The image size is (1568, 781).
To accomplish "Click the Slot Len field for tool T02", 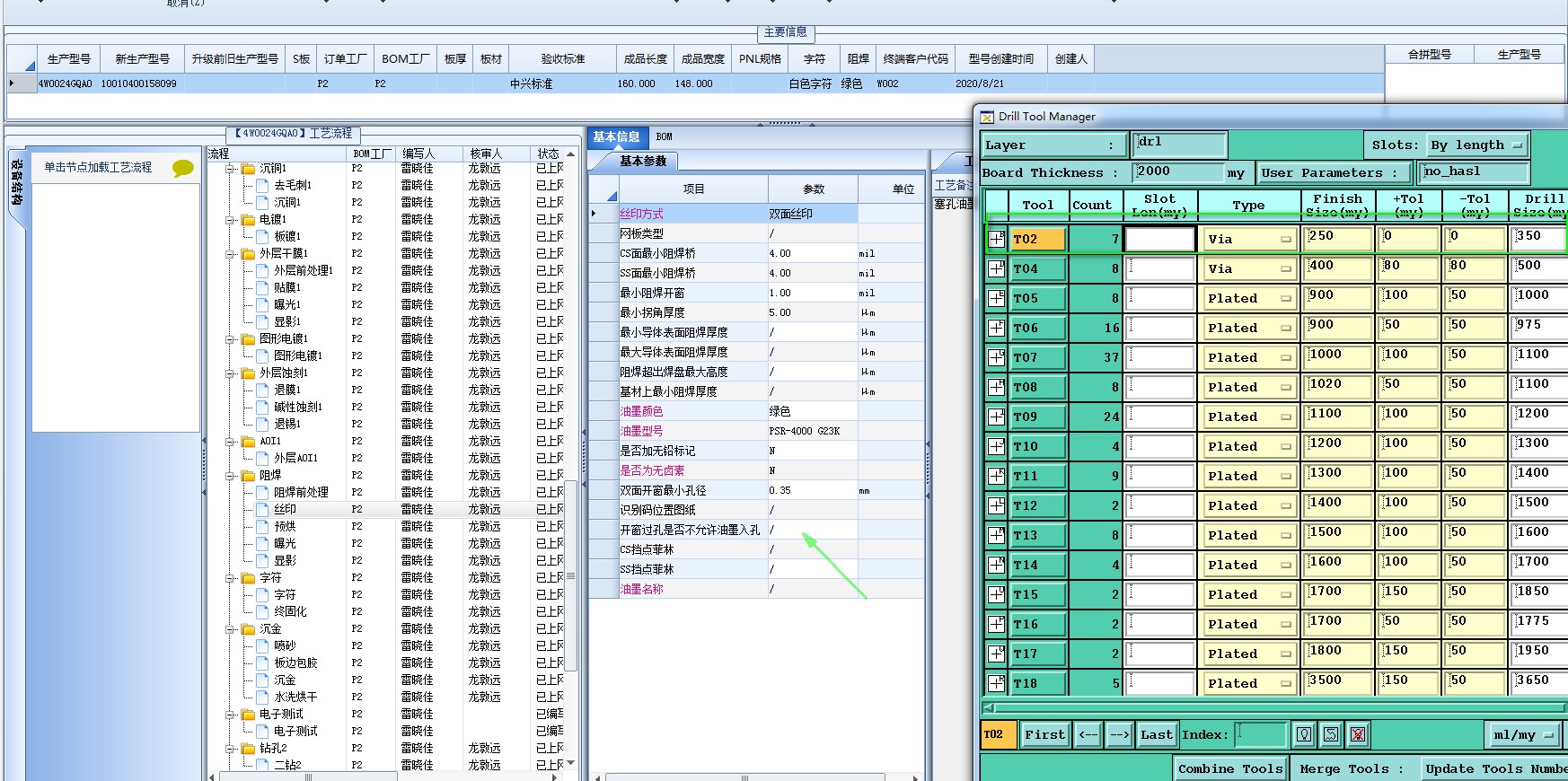I will 1159,239.
